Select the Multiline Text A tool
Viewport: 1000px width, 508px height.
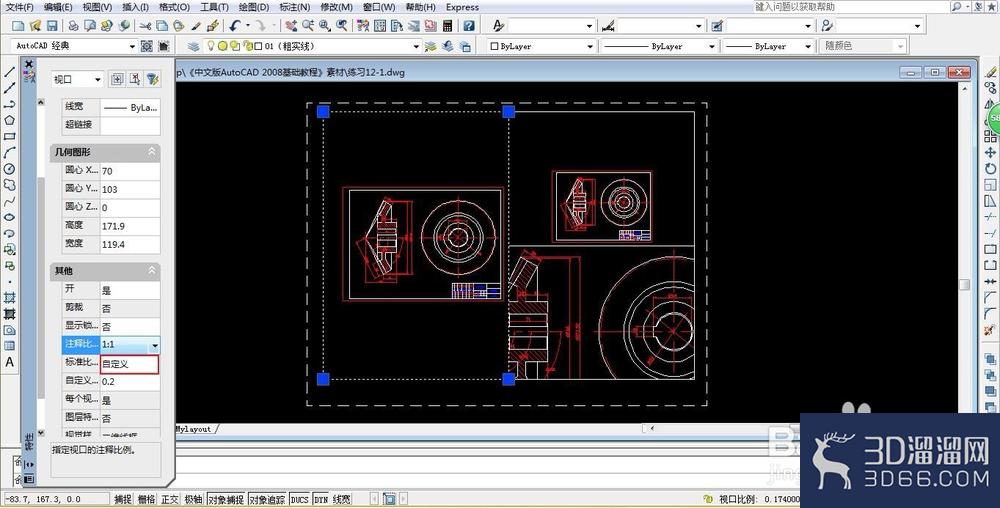[x=10, y=362]
